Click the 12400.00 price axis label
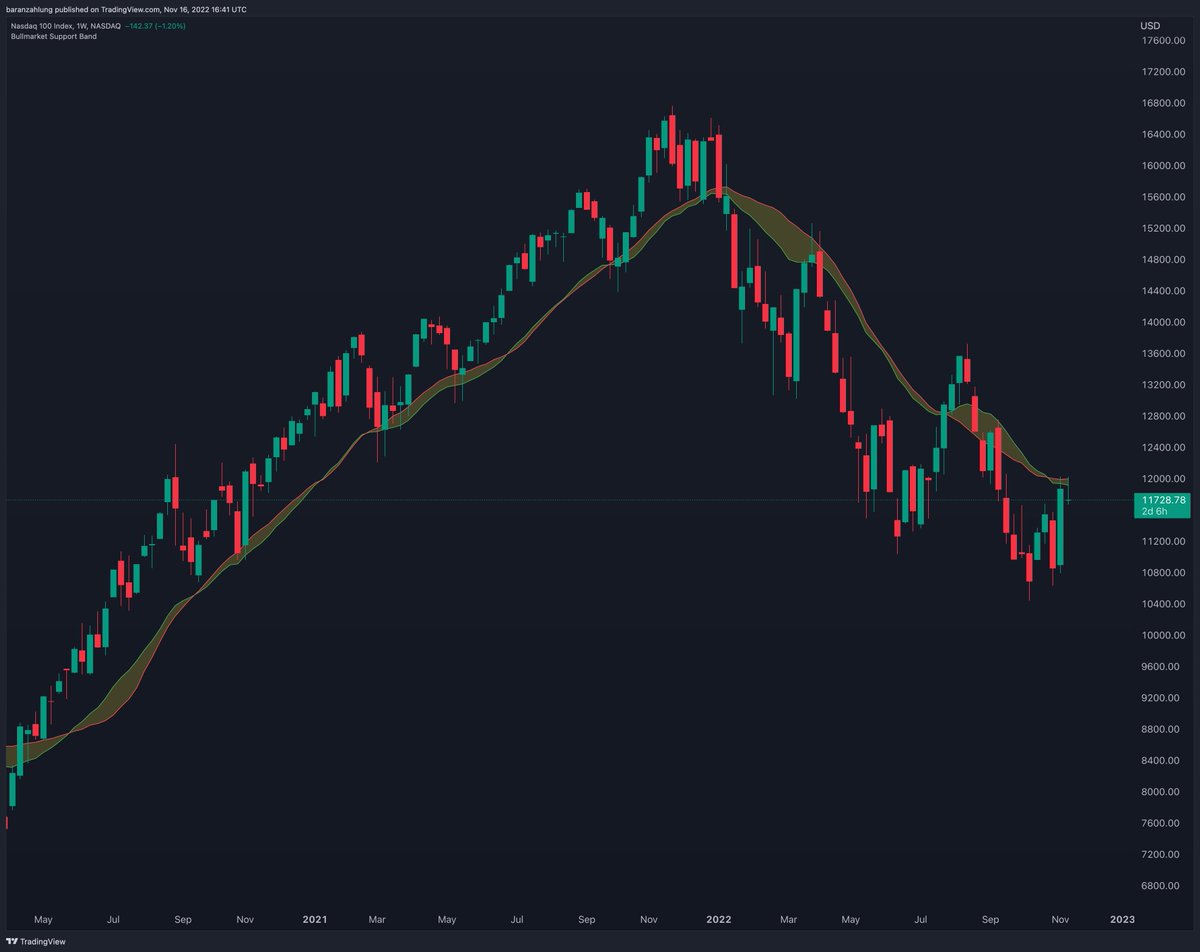The width and height of the screenshot is (1200, 952). [1165, 448]
